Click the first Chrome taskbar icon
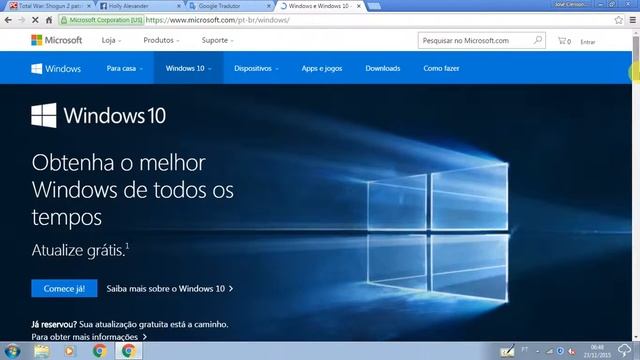The image size is (640, 360). pyautogui.click(x=99, y=351)
